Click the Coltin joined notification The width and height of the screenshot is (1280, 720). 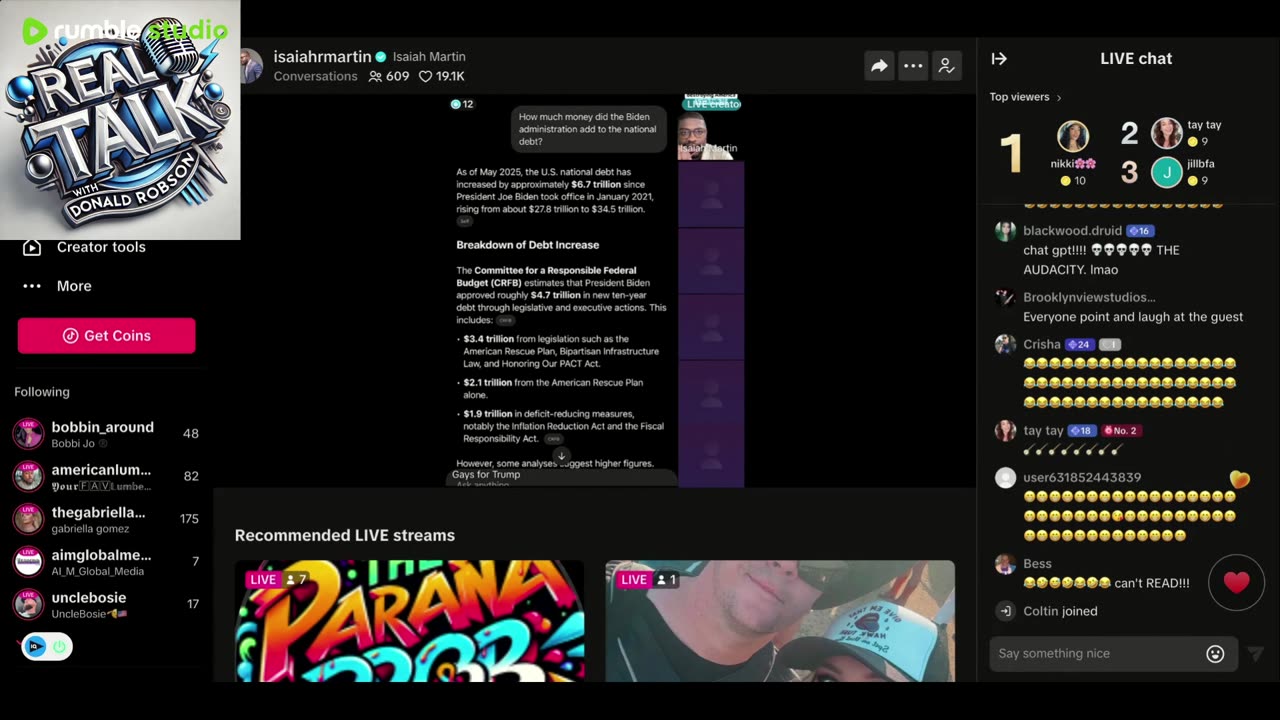[1060, 611]
